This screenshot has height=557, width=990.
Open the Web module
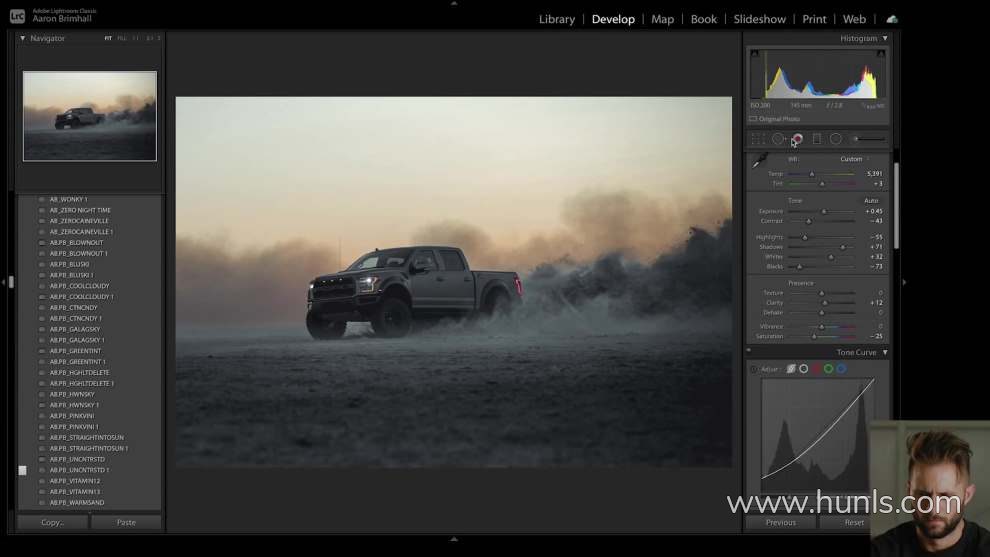pyautogui.click(x=854, y=19)
